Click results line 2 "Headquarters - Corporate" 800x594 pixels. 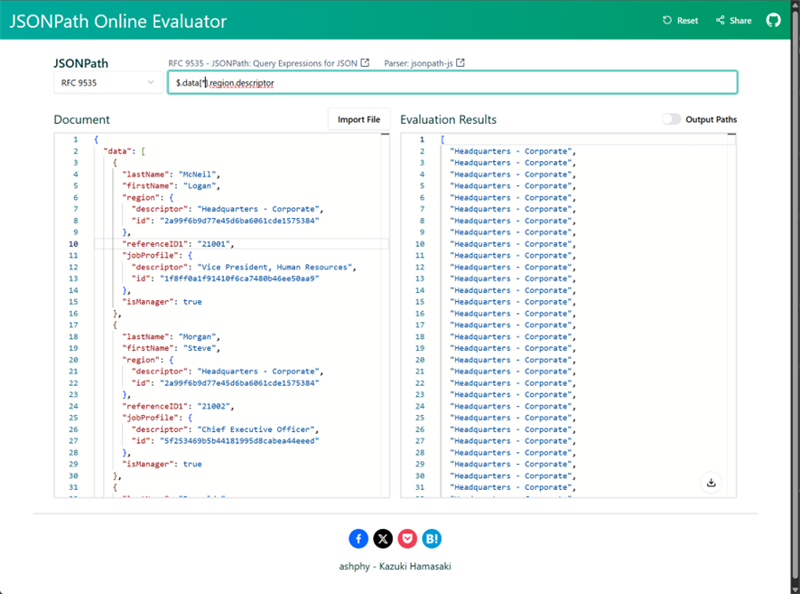pos(513,152)
